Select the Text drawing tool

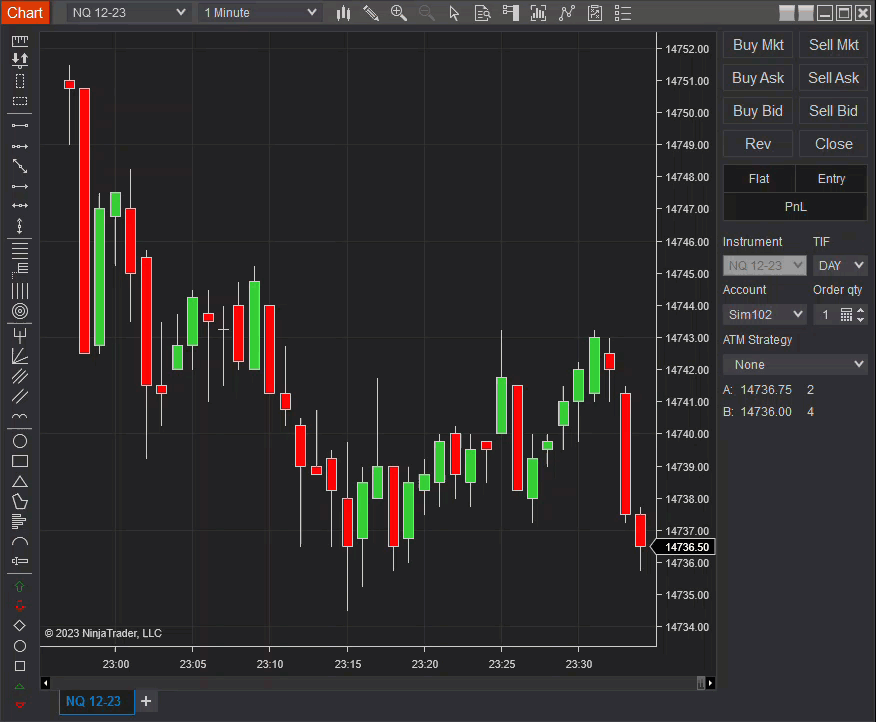coord(20,561)
